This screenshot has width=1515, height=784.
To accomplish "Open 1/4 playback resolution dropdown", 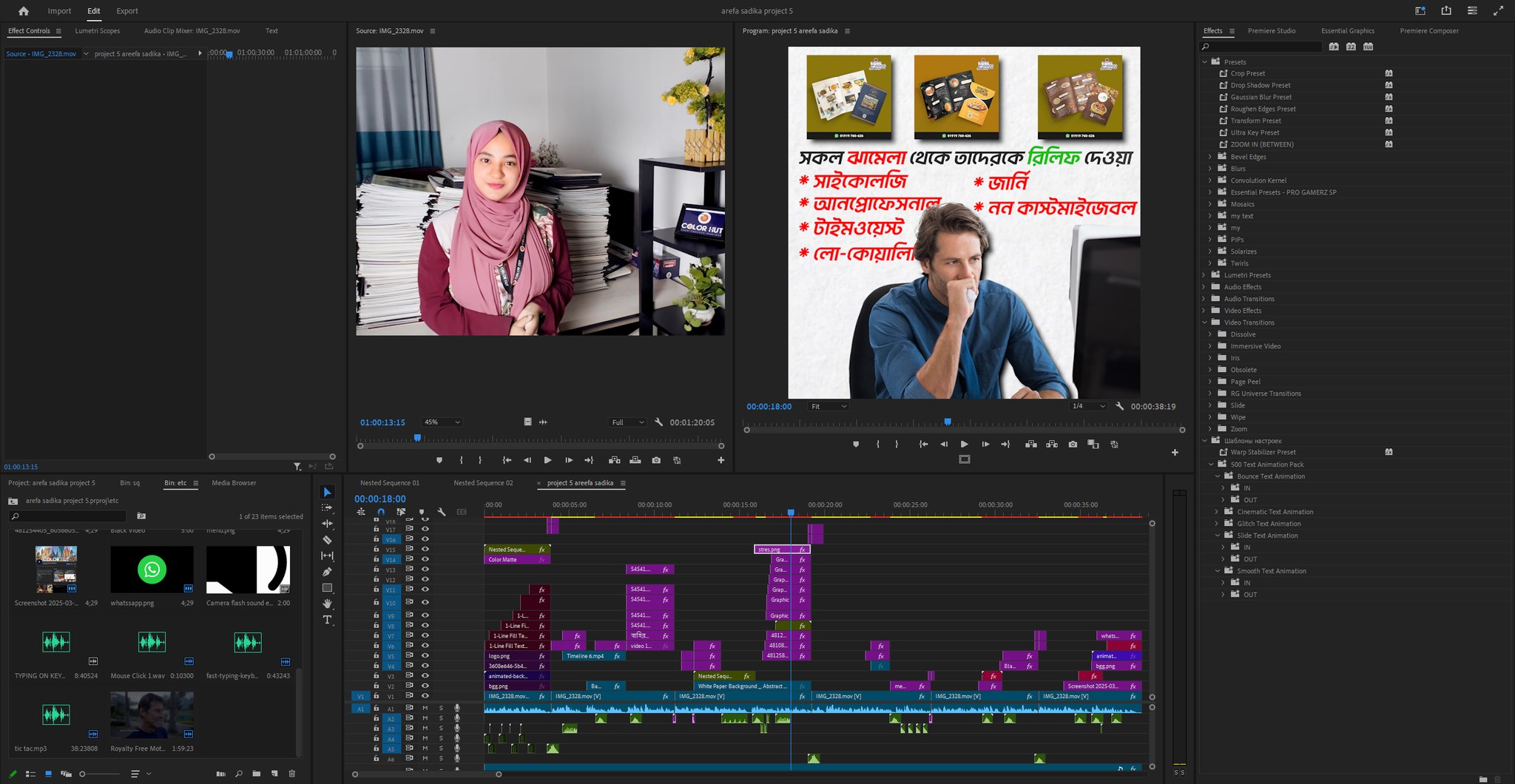I will pos(1088,406).
